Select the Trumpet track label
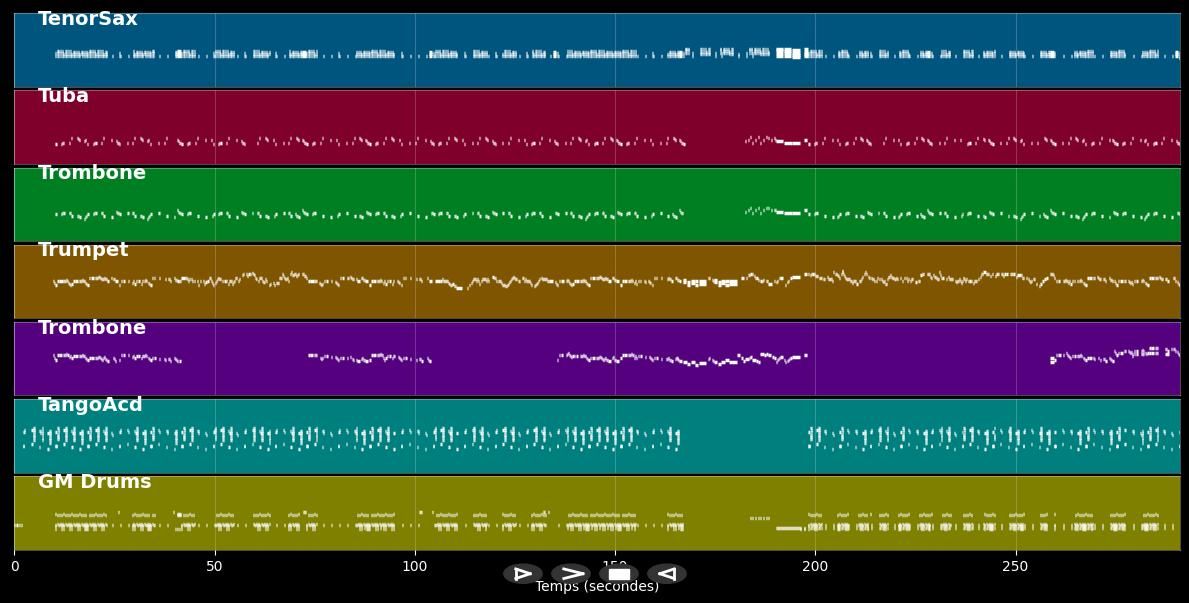This screenshot has height=603, width=1189. point(83,250)
